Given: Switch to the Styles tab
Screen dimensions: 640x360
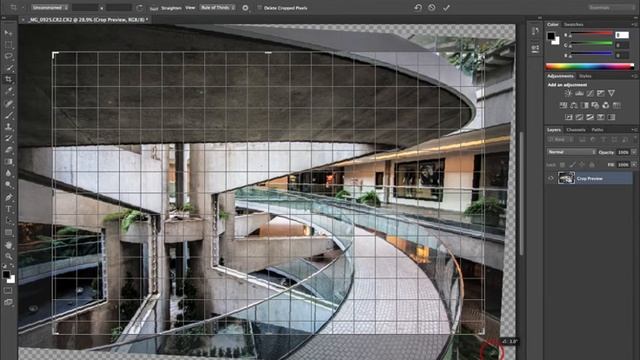Looking at the screenshot, I should pyautogui.click(x=585, y=76).
